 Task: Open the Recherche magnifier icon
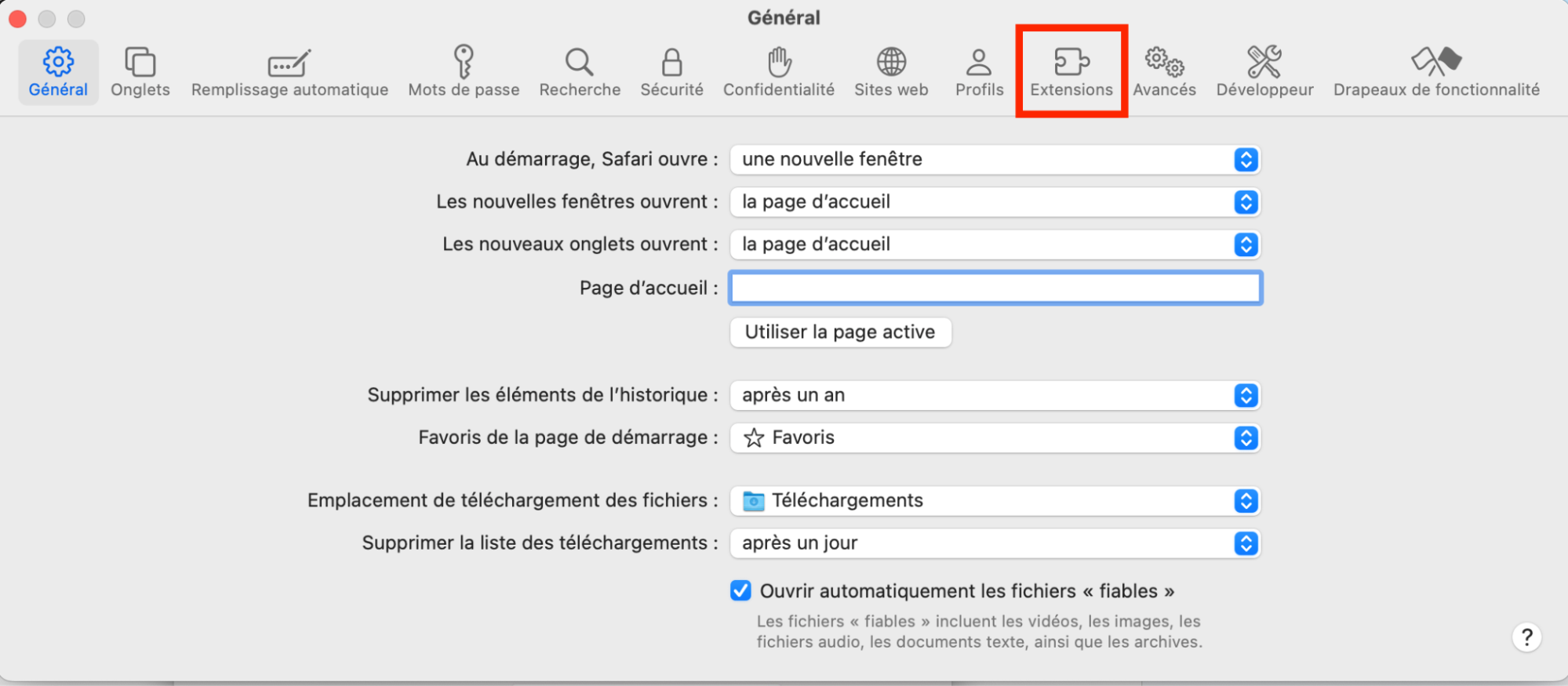point(579,62)
